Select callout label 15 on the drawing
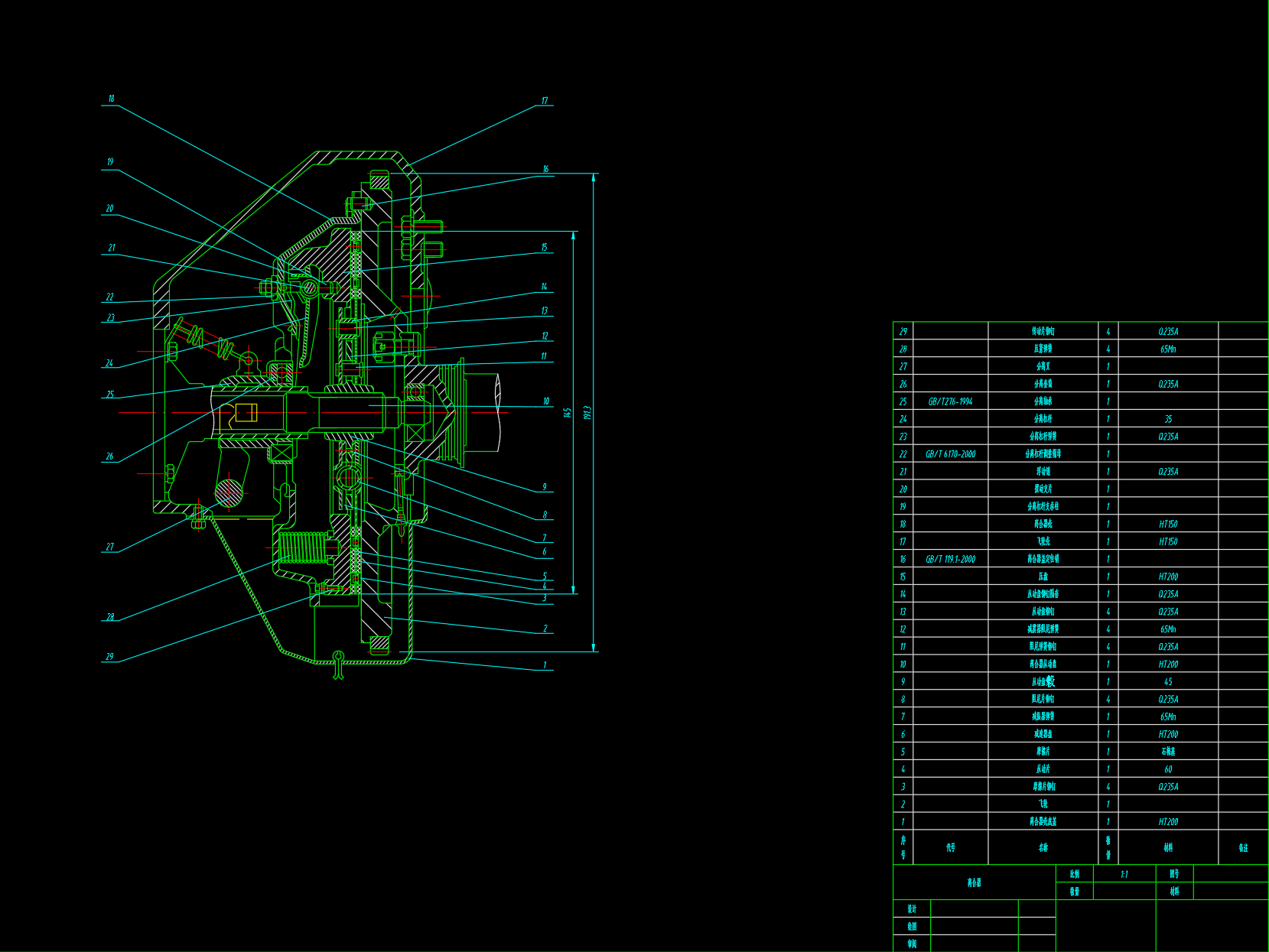The image size is (1269, 952). [x=545, y=247]
